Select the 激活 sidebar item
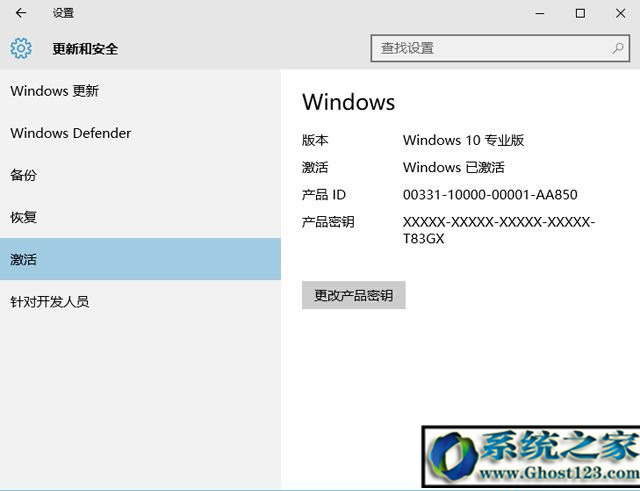Image resolution: width=640 pixels, height=491 pixels. pos(140,259)
